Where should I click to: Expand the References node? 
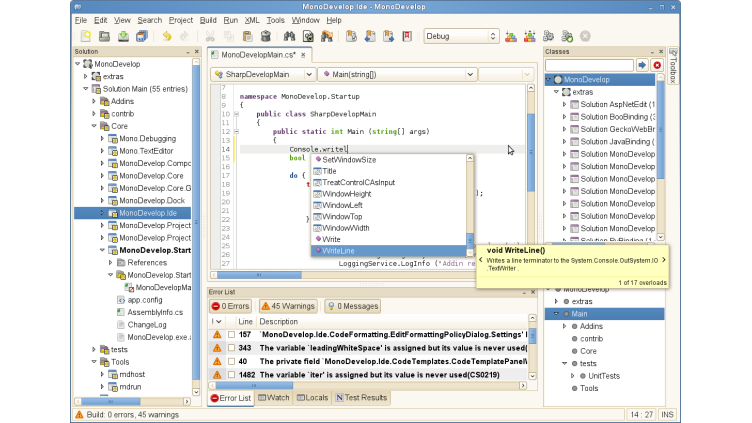tap(110, 263)
